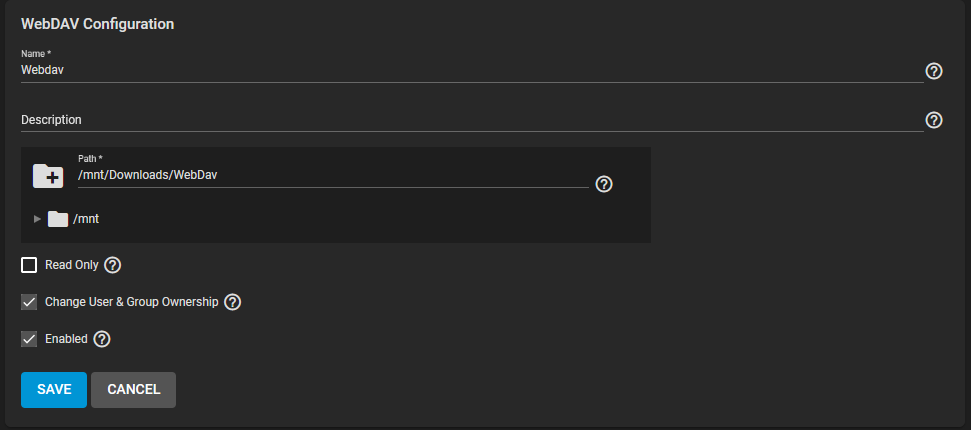The height and width of the screenshot is (430, 971).
Task: Open the help tooltip for Name field
Action: tap(933, 71)
